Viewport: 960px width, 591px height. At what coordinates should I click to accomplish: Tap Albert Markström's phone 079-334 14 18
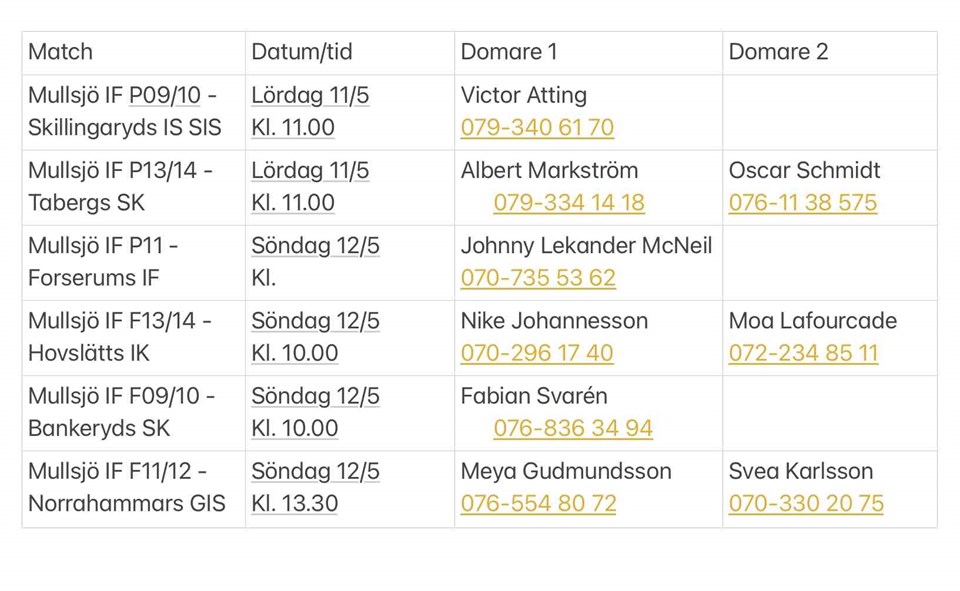pos(568,203)
